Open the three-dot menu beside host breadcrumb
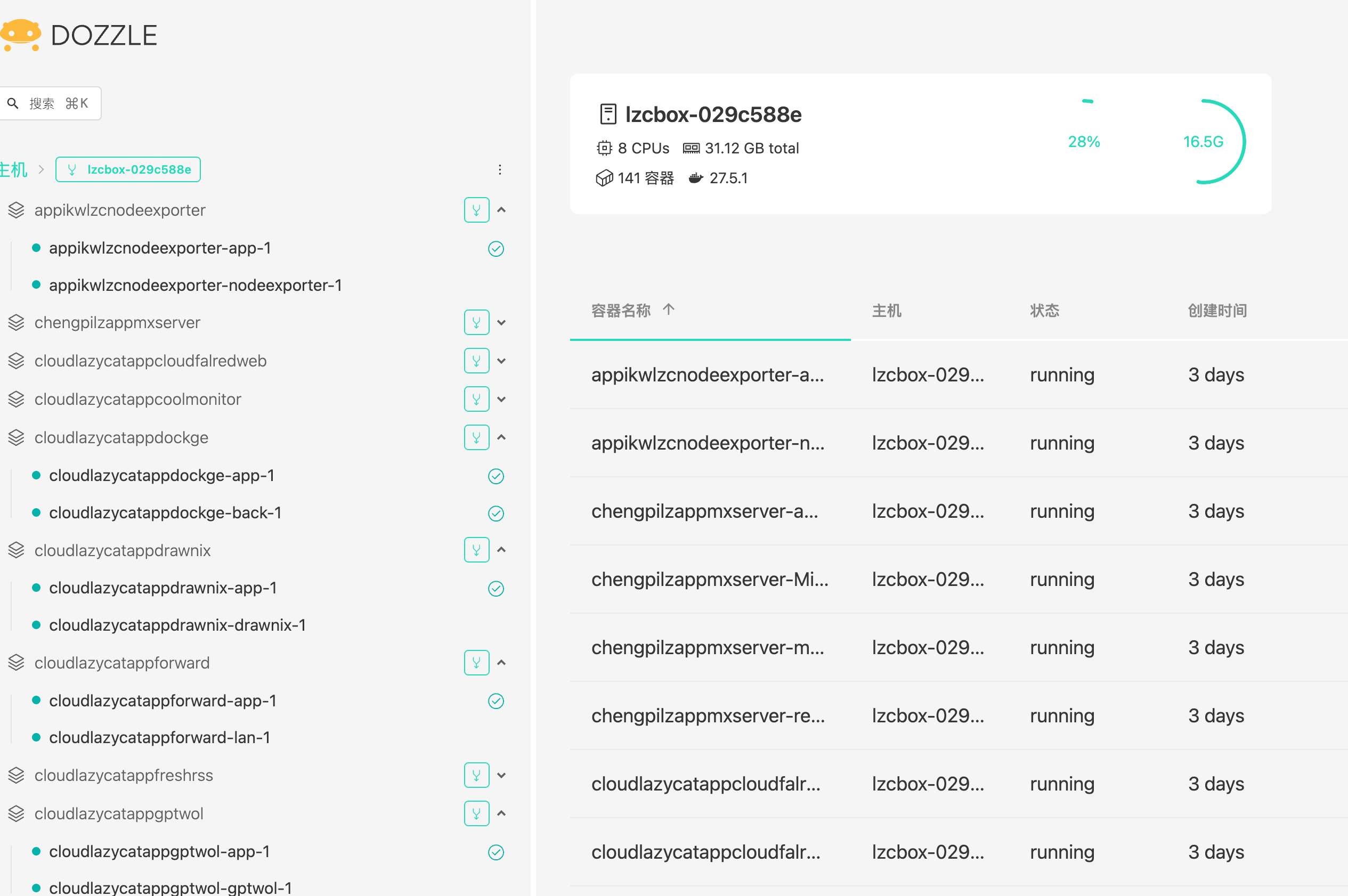Screen dimensions: 1348x896 500,170
